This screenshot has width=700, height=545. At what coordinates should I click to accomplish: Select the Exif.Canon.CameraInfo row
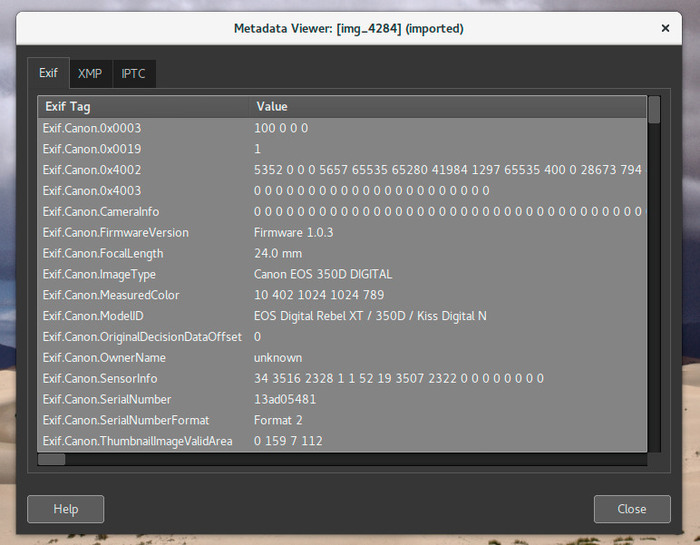pyautogui.click(x=342, y=212)
